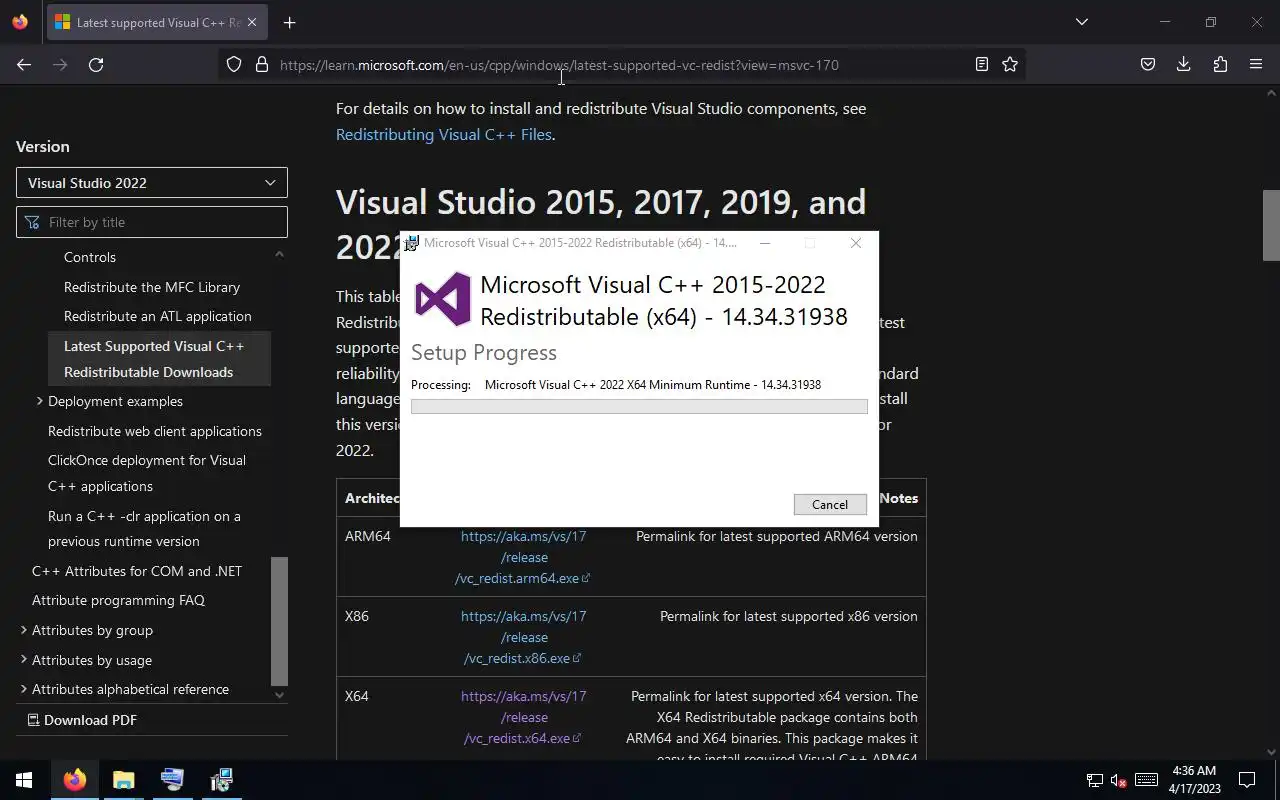Bookmark this page with the star icon
This screenshot has height=800, width=1280.
(1010, 64)
